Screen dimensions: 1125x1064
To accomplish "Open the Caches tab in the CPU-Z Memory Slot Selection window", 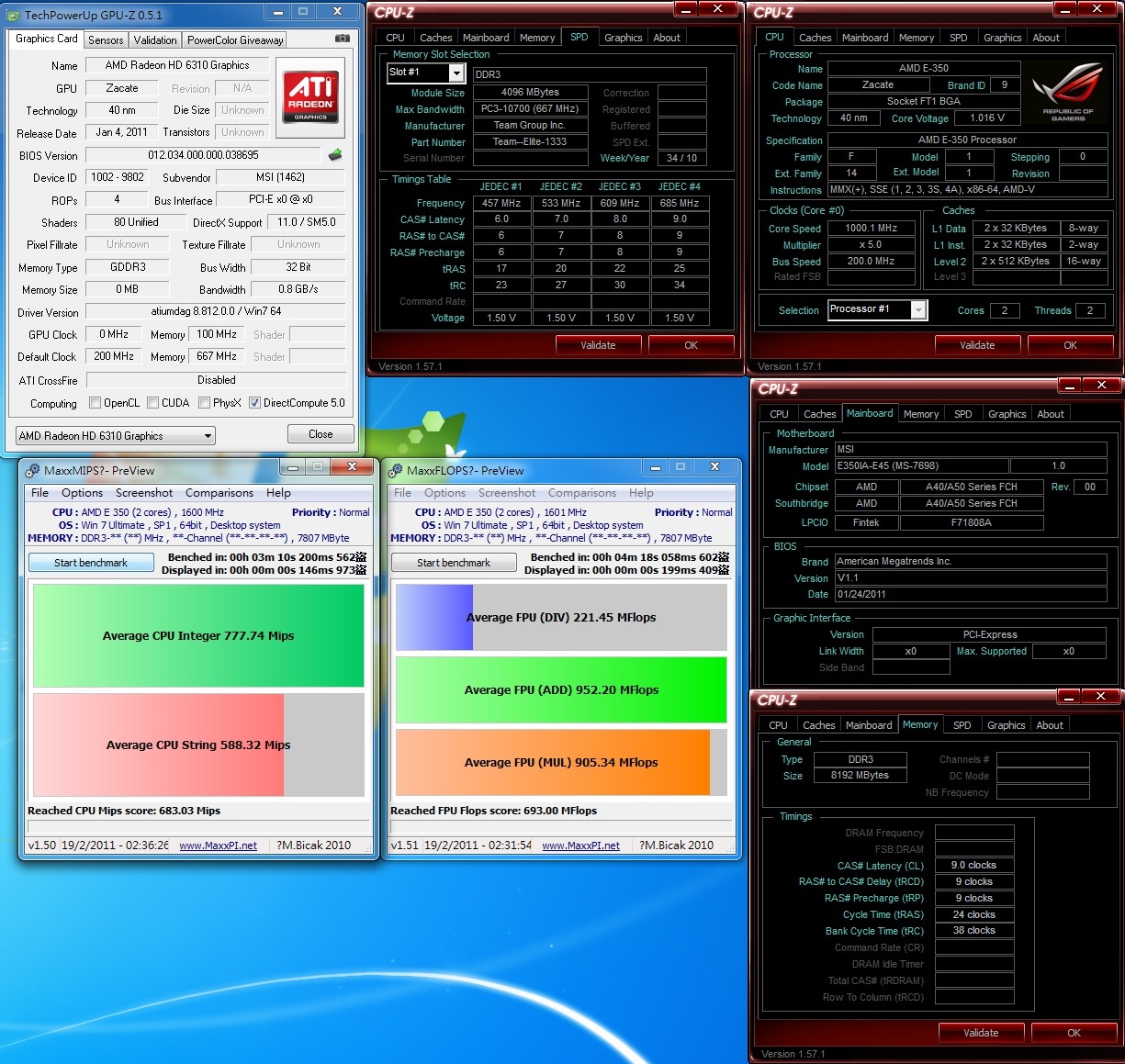I will (x=435, y=38).
